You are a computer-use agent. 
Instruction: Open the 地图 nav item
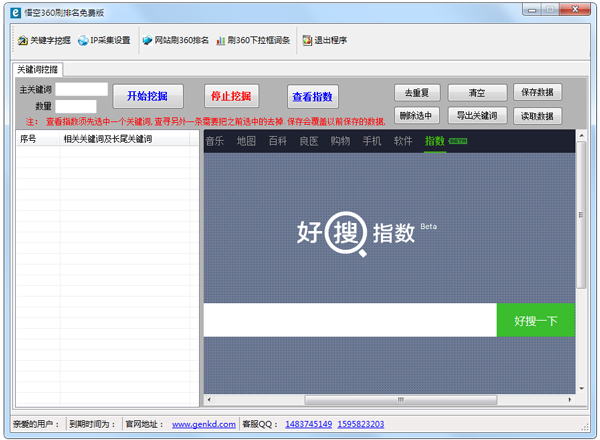(x=246, y=141)
